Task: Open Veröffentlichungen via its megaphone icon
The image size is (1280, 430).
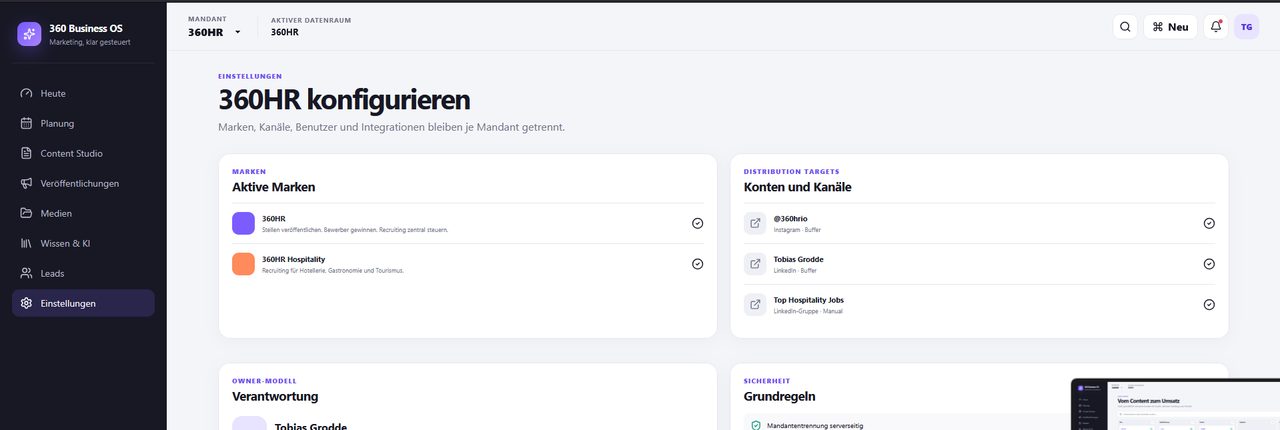Action: pos(26,184)
